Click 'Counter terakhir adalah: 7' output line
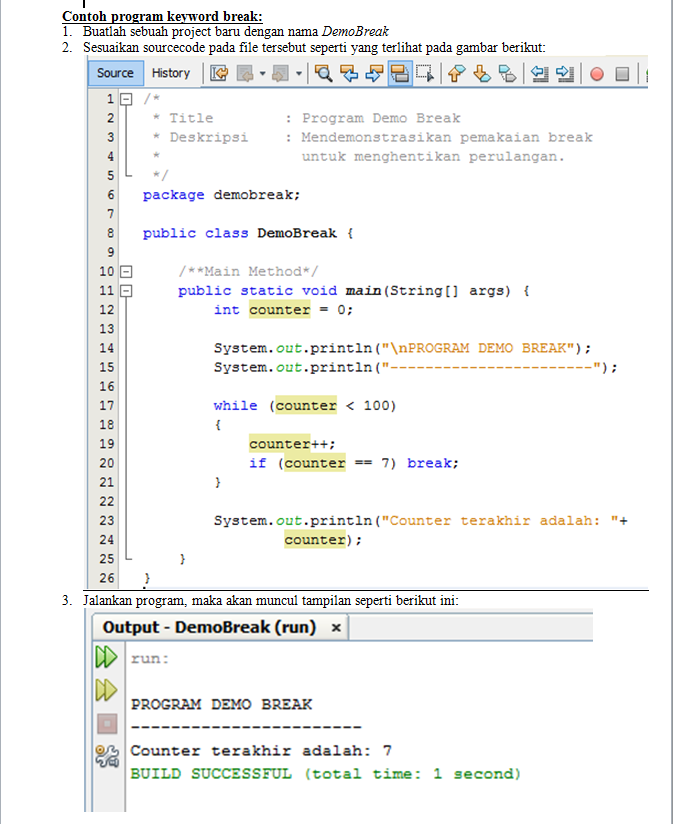Image resolution: width=673 pixels, height=824 pixels. click(x=261, y=750)
